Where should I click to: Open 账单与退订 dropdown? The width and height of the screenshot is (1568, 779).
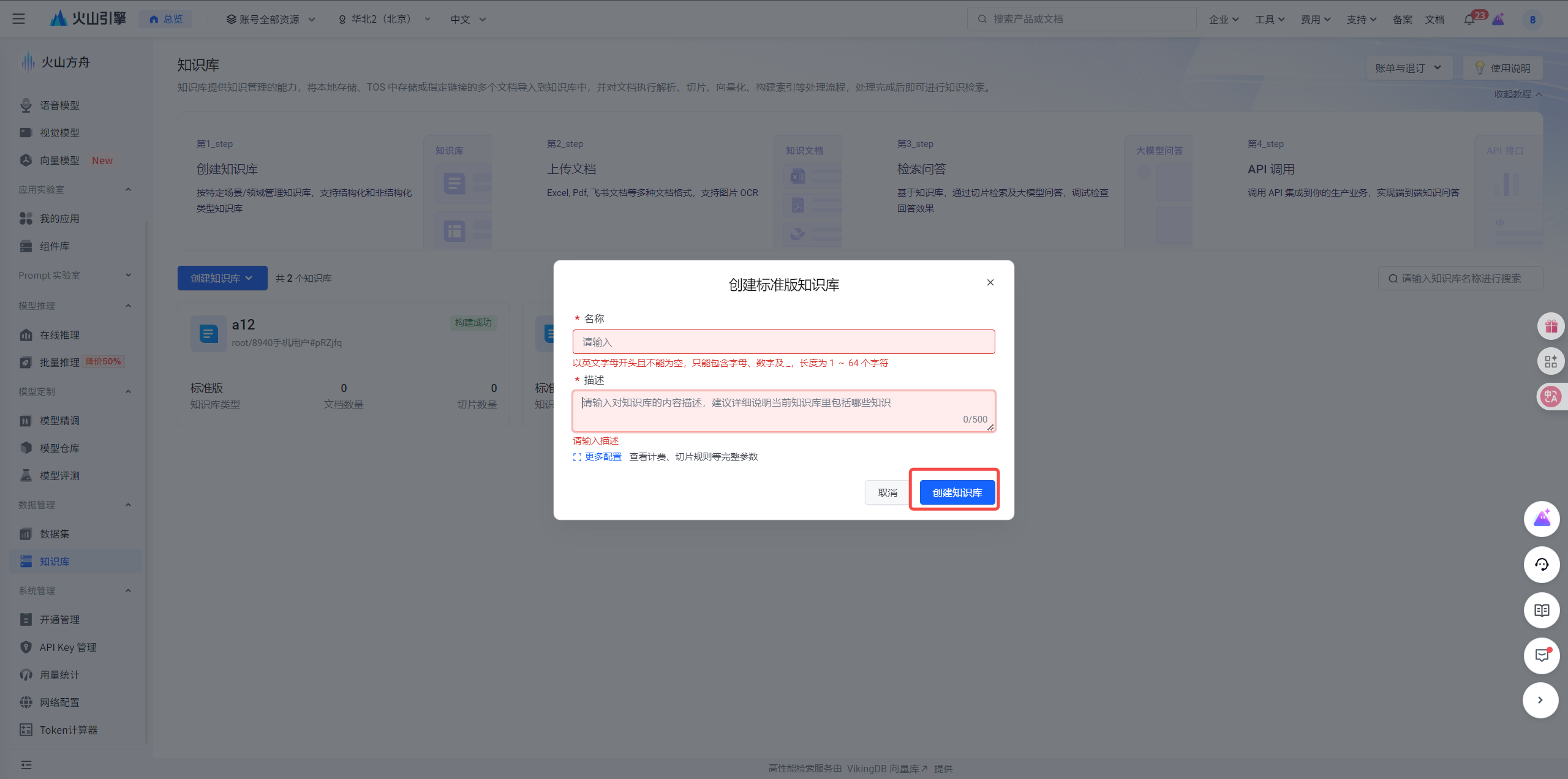click(x=1409, y=68)
